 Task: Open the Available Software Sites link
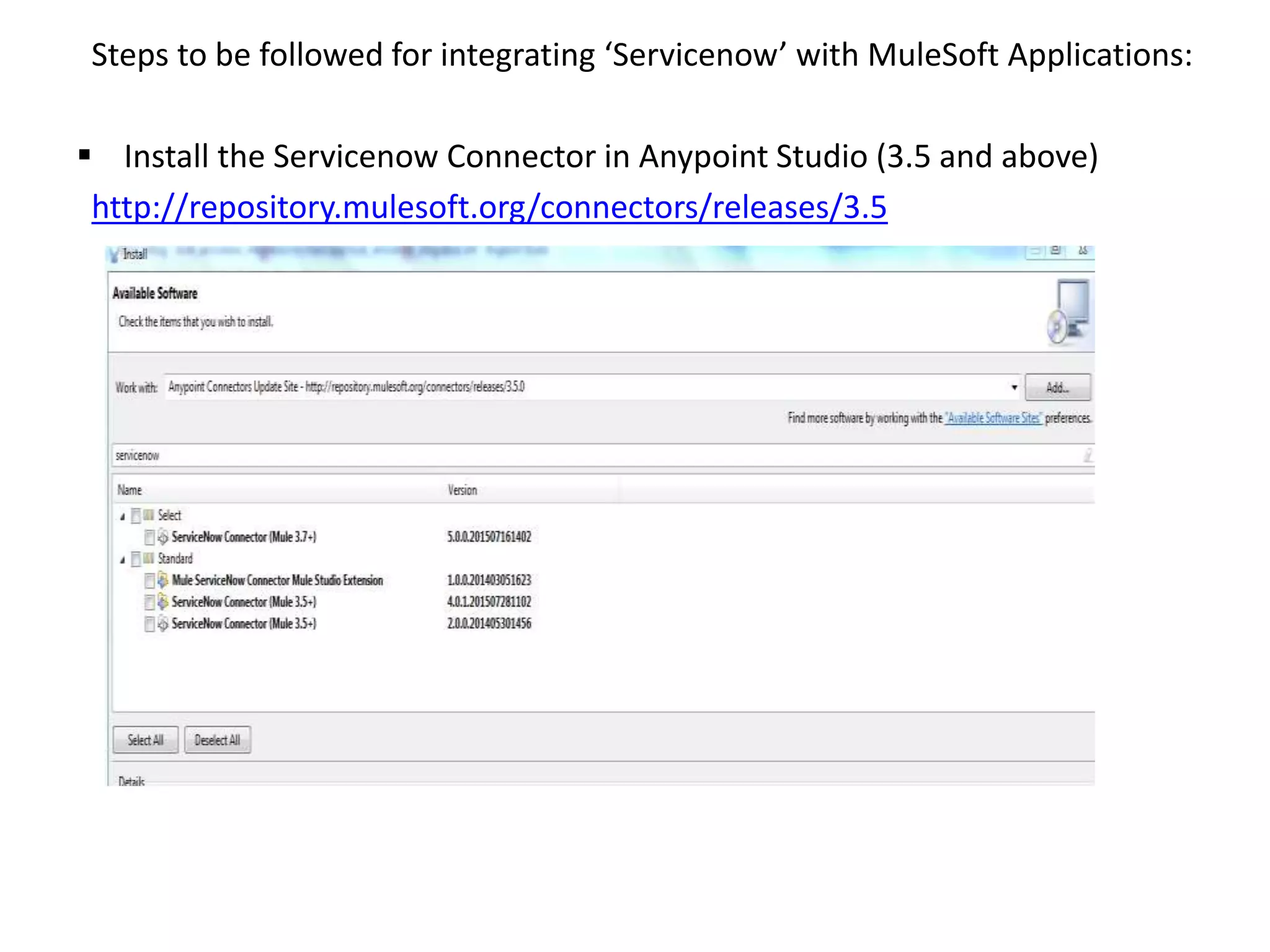[x=993, y=418]
